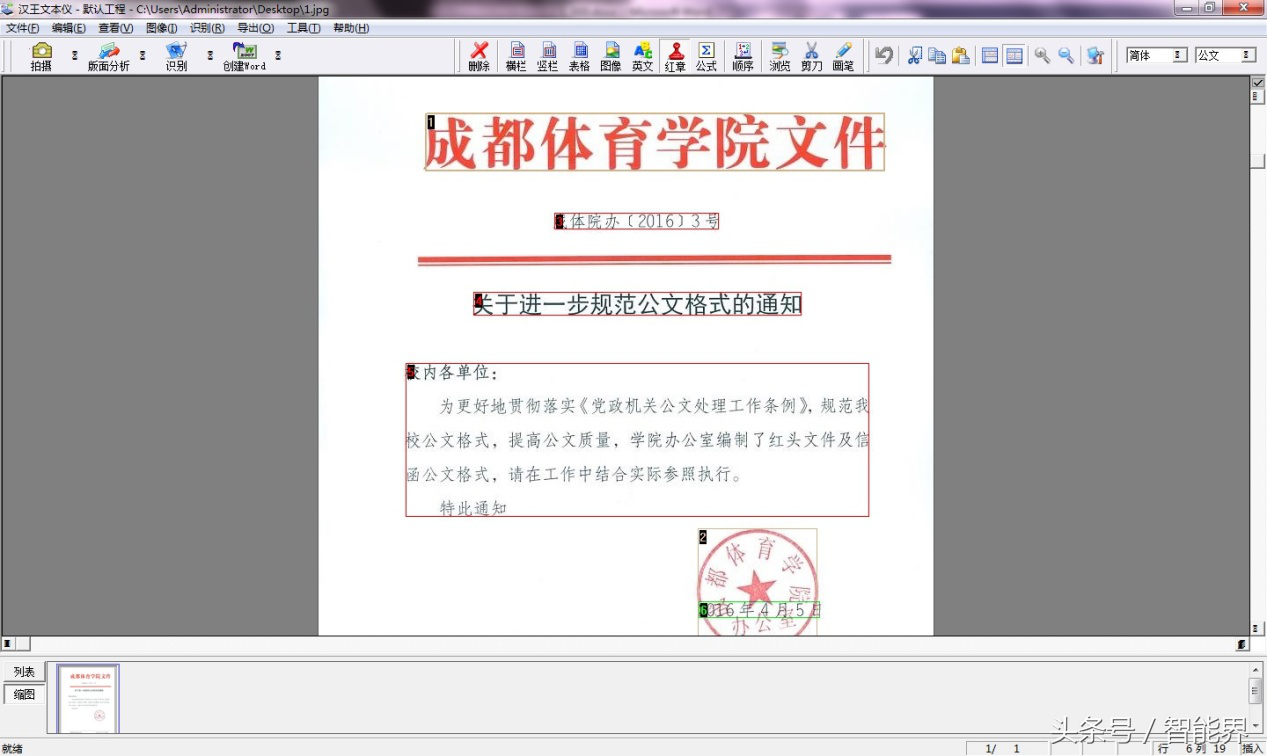The image size is (1267, 756).
Task: Click the down arrow of document scrollbar
Action: pos(1257,628)
